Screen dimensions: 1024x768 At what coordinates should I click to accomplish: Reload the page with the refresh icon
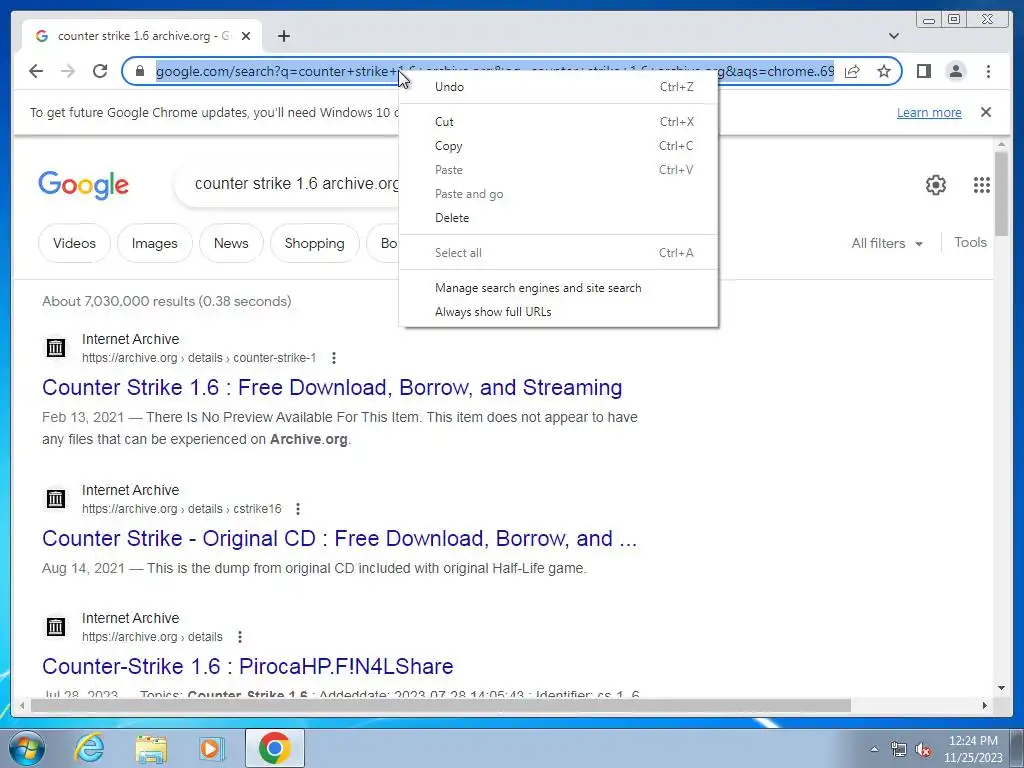point(100,71)
